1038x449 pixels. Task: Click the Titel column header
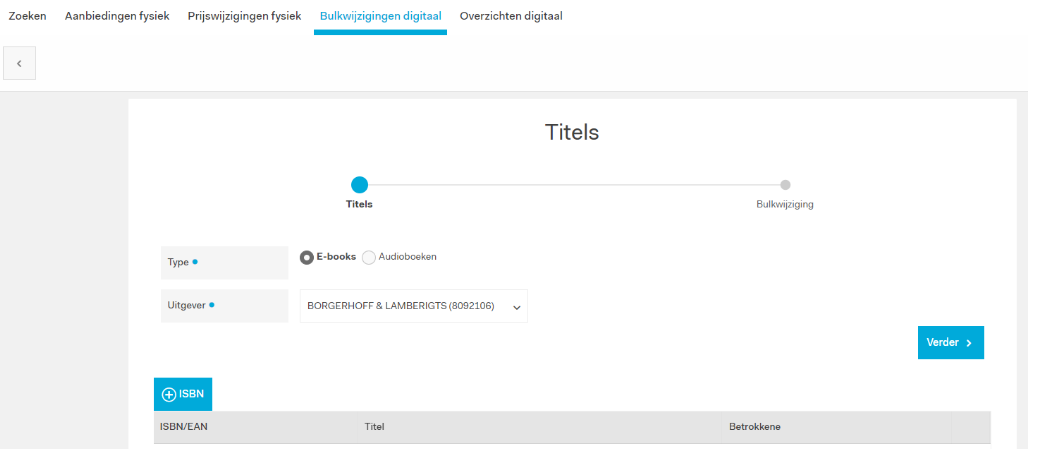click(x=375, y=427)
